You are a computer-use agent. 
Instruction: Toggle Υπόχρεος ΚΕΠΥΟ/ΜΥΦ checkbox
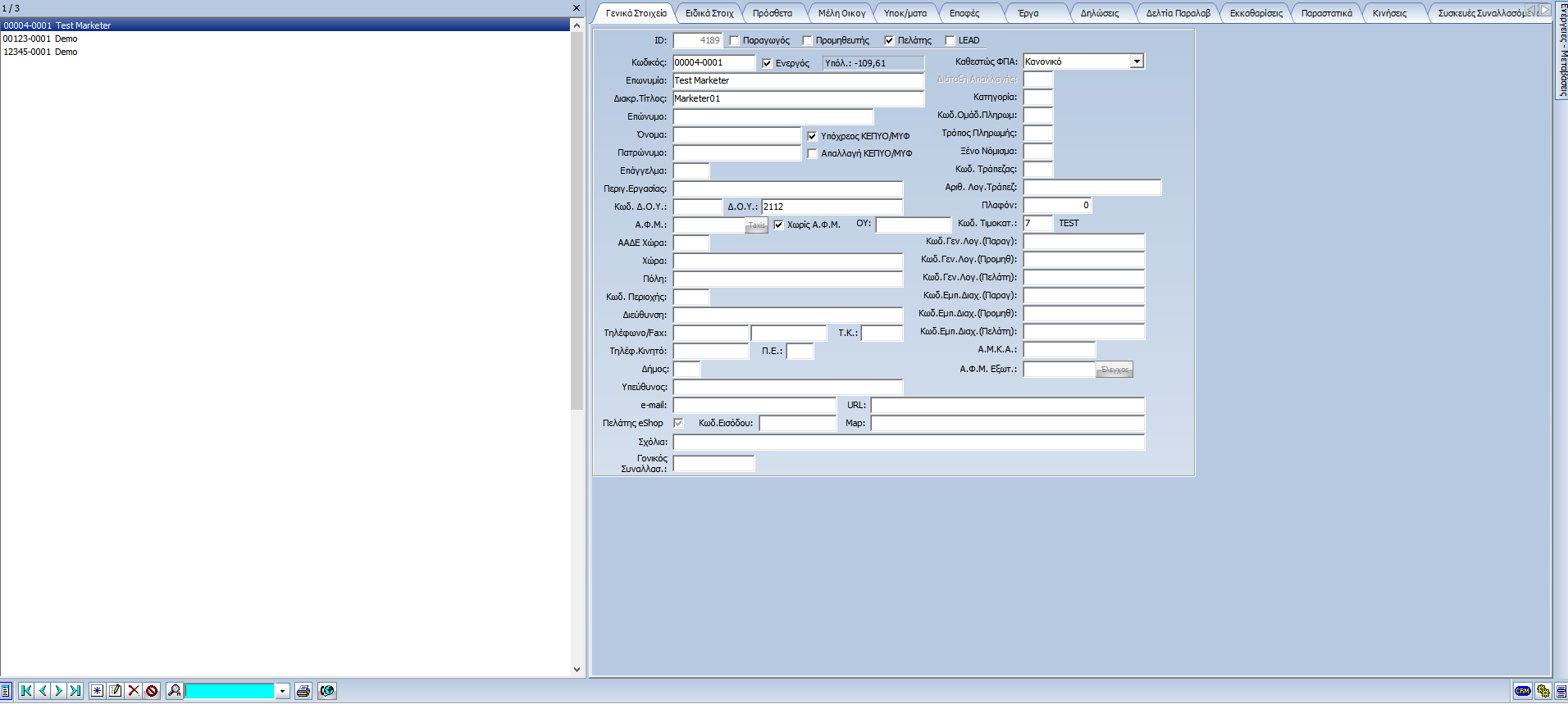[x=812, y=136]
